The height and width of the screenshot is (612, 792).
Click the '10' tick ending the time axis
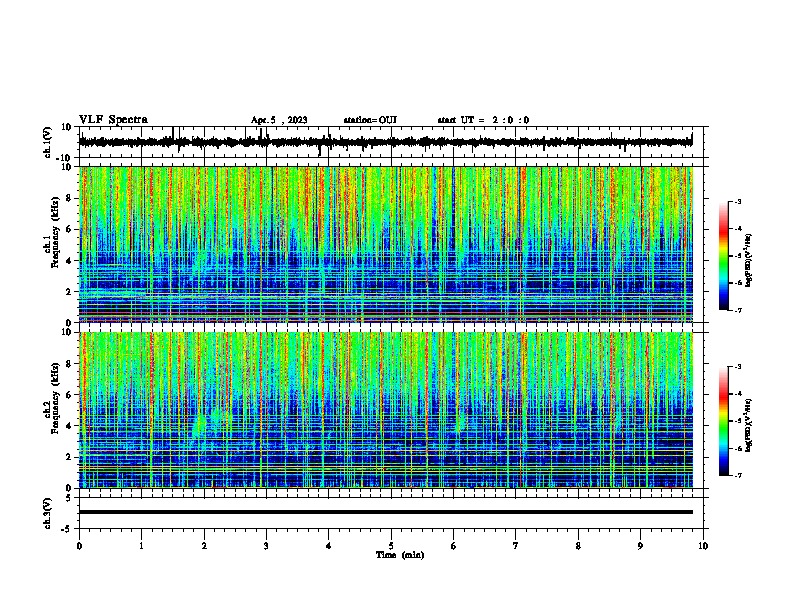pyautogui.click(x=703, y=546)
